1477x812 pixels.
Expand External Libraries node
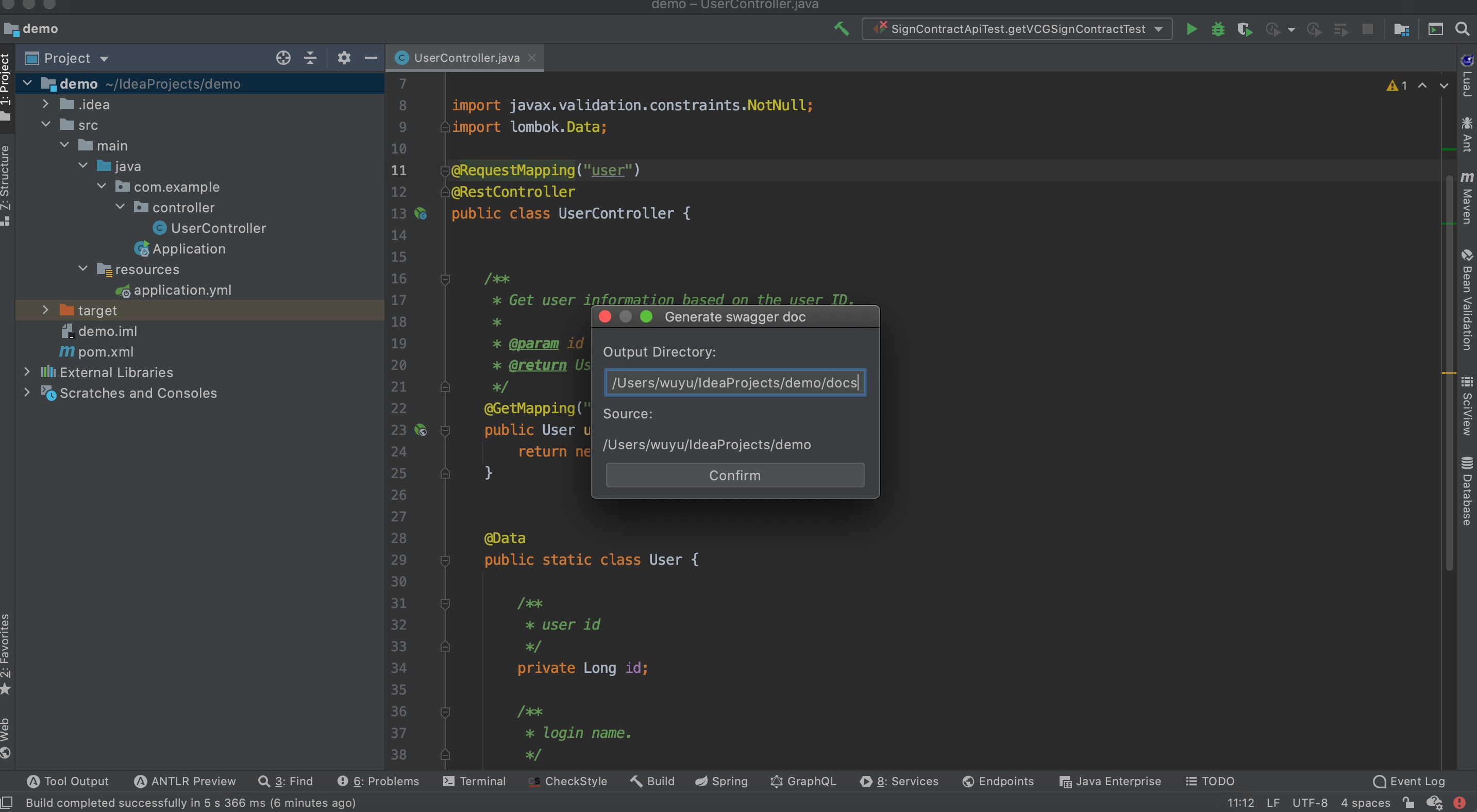coord(27,372)
